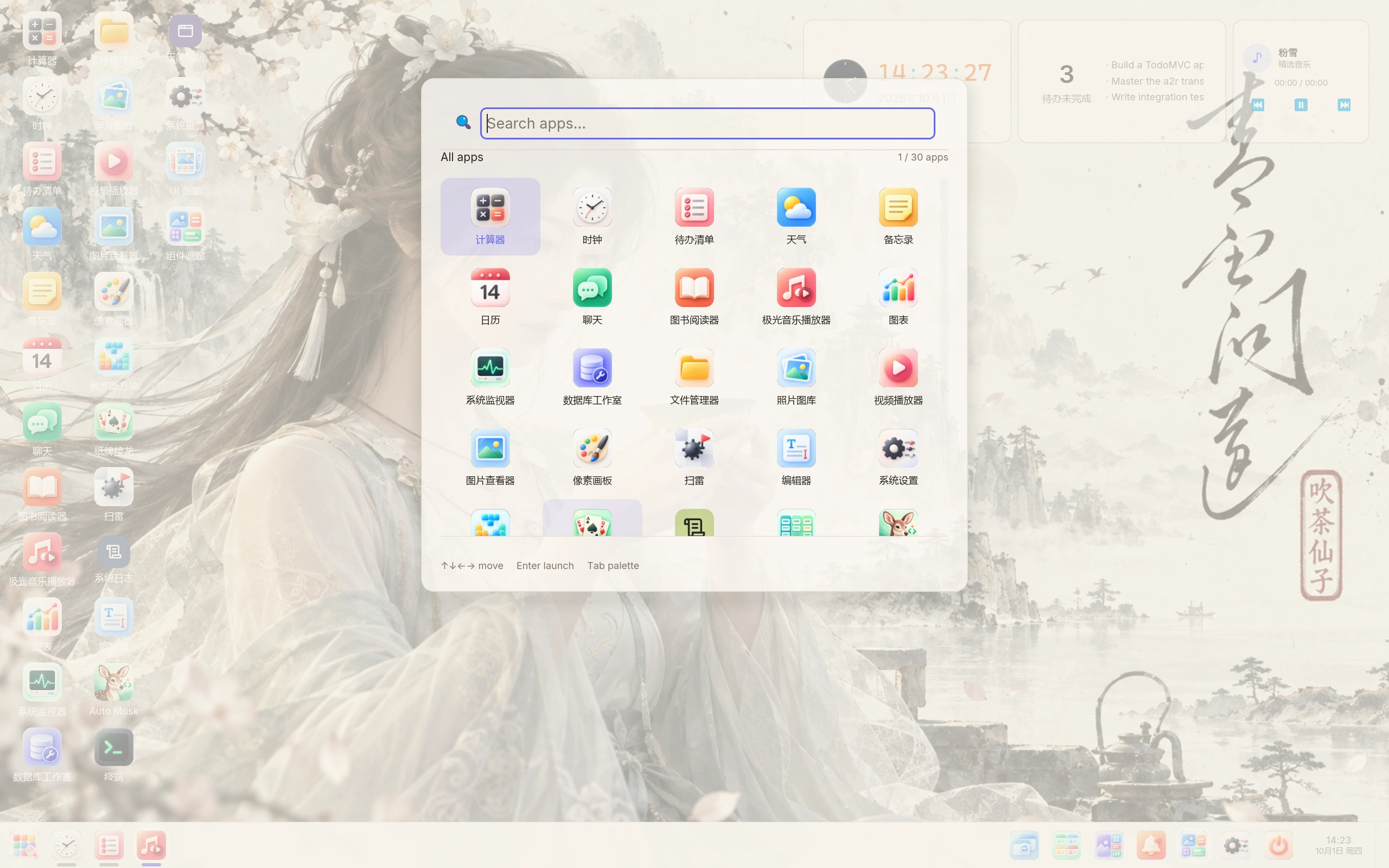1389x868 pixels.
Task: Open 照片图库 in the launcher grid
Action: click(796, 377)
